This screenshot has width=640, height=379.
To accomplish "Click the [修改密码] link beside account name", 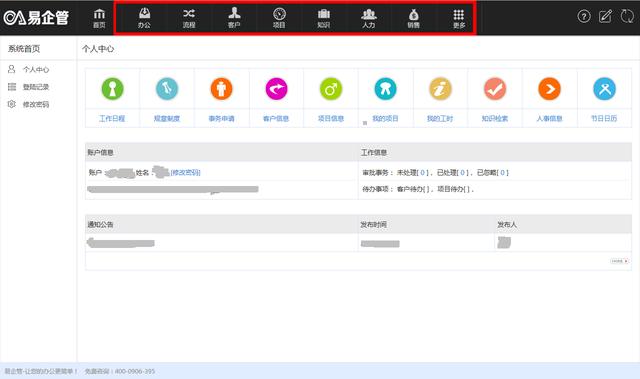I will tap(186, 173).
